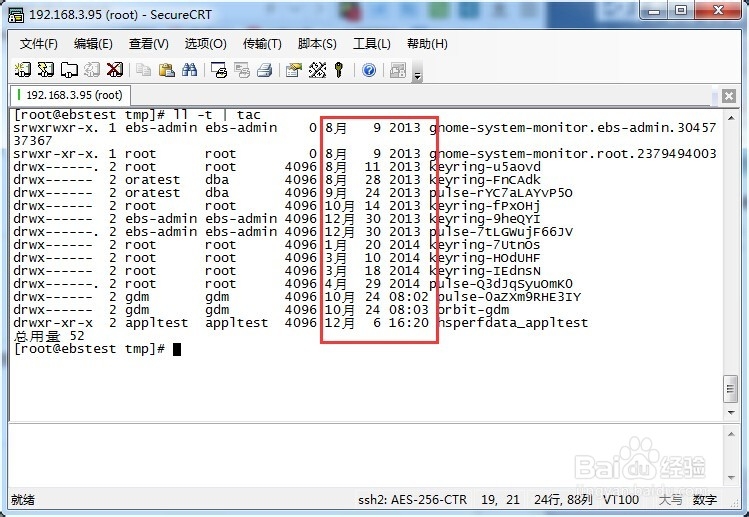Screen dimensions: 749x517
Task: Click the greyed session manager icon
Action: tap(398, 70)
